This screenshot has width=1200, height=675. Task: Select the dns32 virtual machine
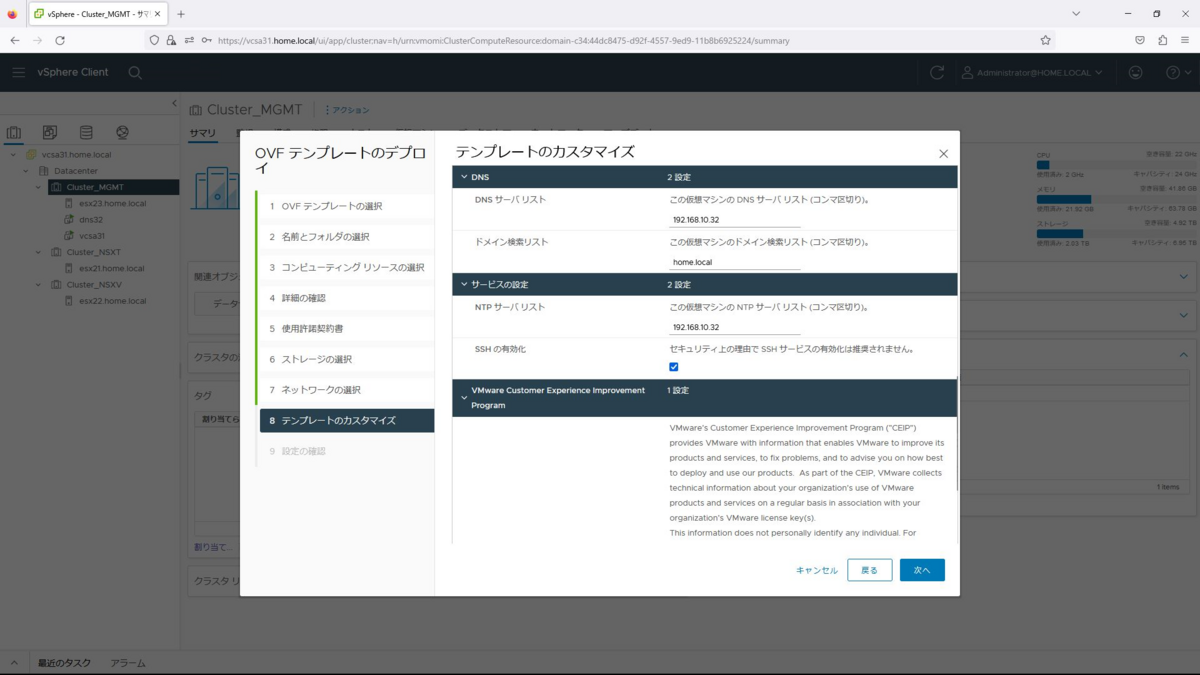click(91, 220)
